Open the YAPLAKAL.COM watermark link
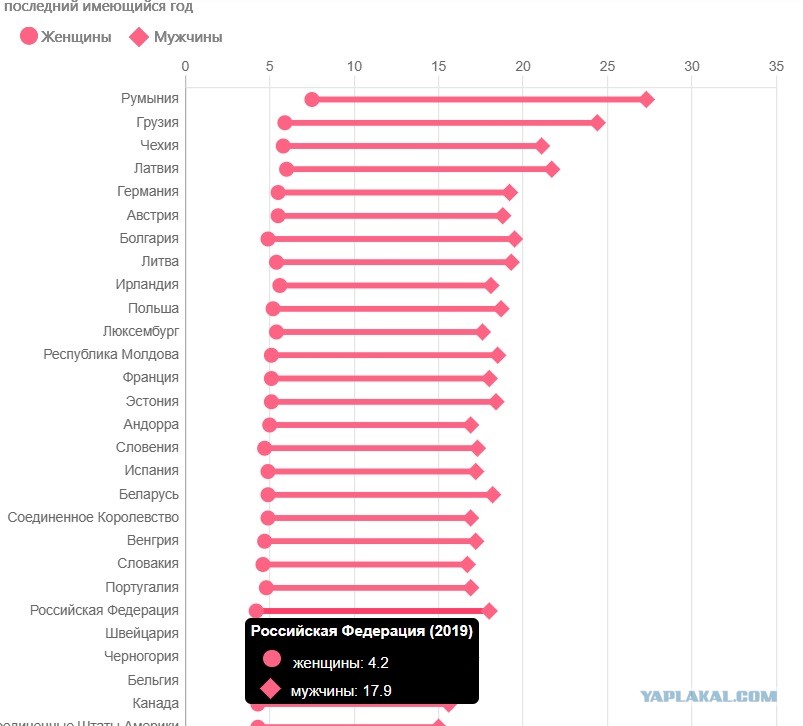The image size is (803, 726). pyautogui.click(x=708, y=696)
